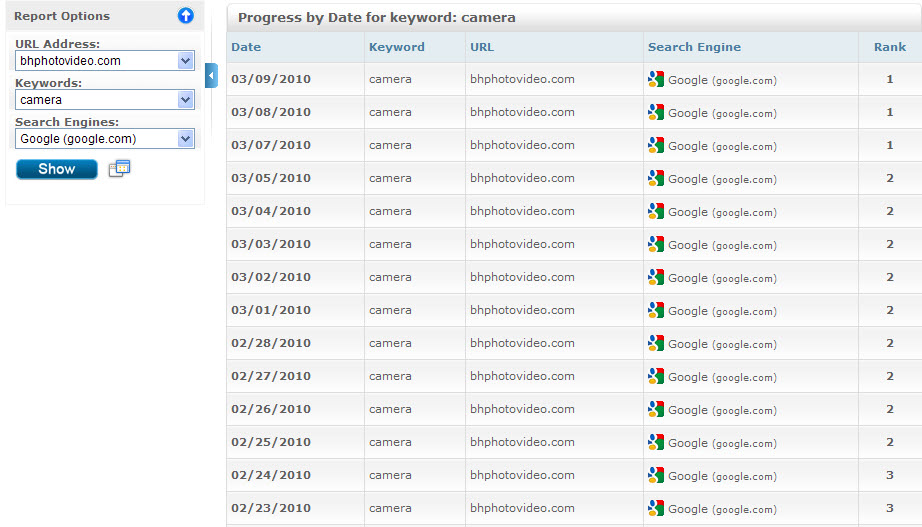
Task: Open the URL Address dropdown
Action: coord(185,61)
